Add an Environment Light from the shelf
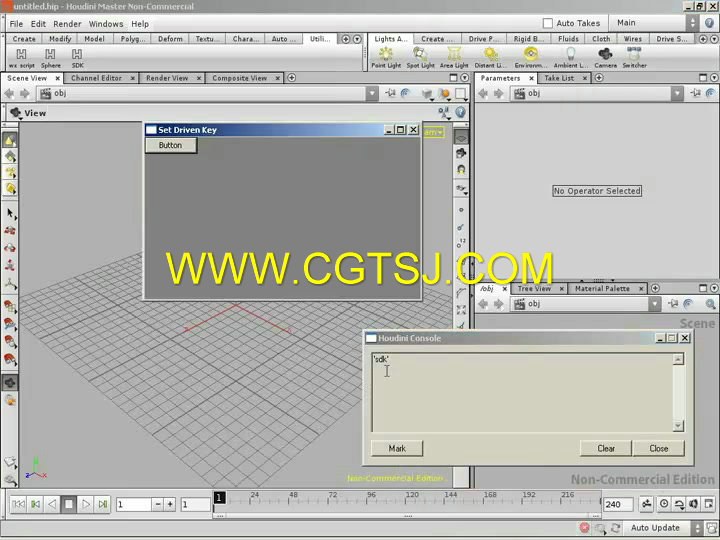720x540 pixels. click(x=531, y=58)
